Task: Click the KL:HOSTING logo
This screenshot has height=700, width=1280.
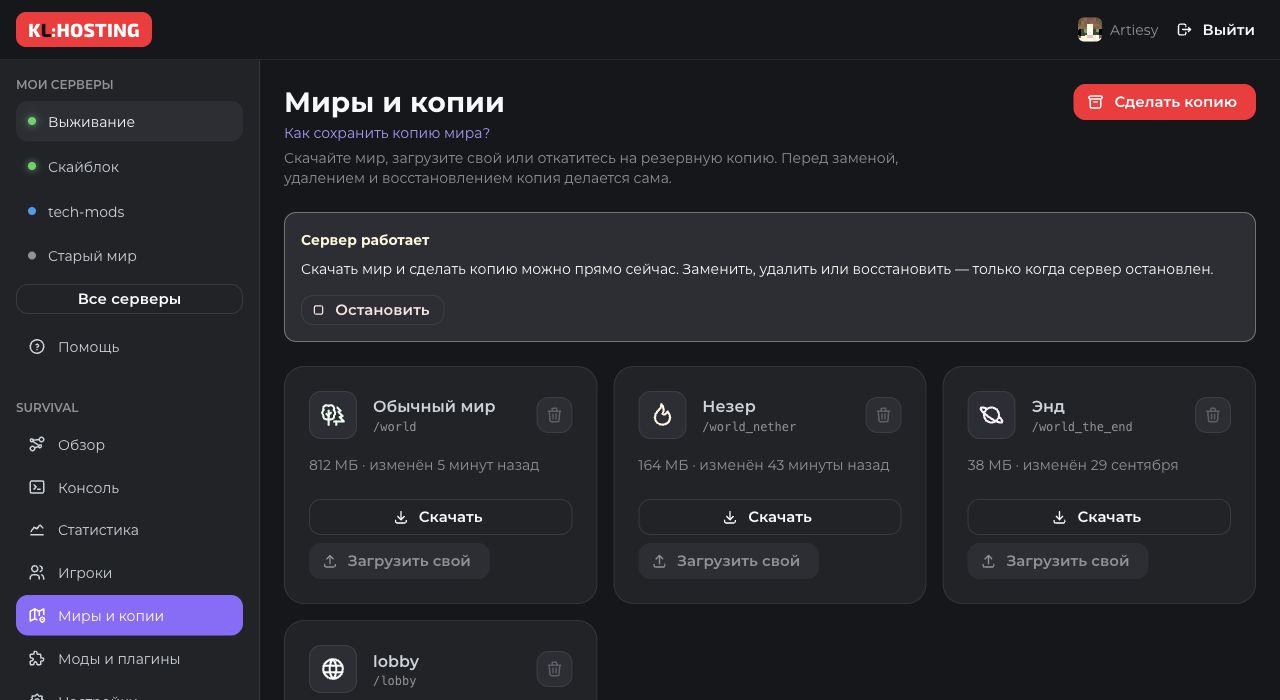Action: pyautogui.click(x=84, y=30)
